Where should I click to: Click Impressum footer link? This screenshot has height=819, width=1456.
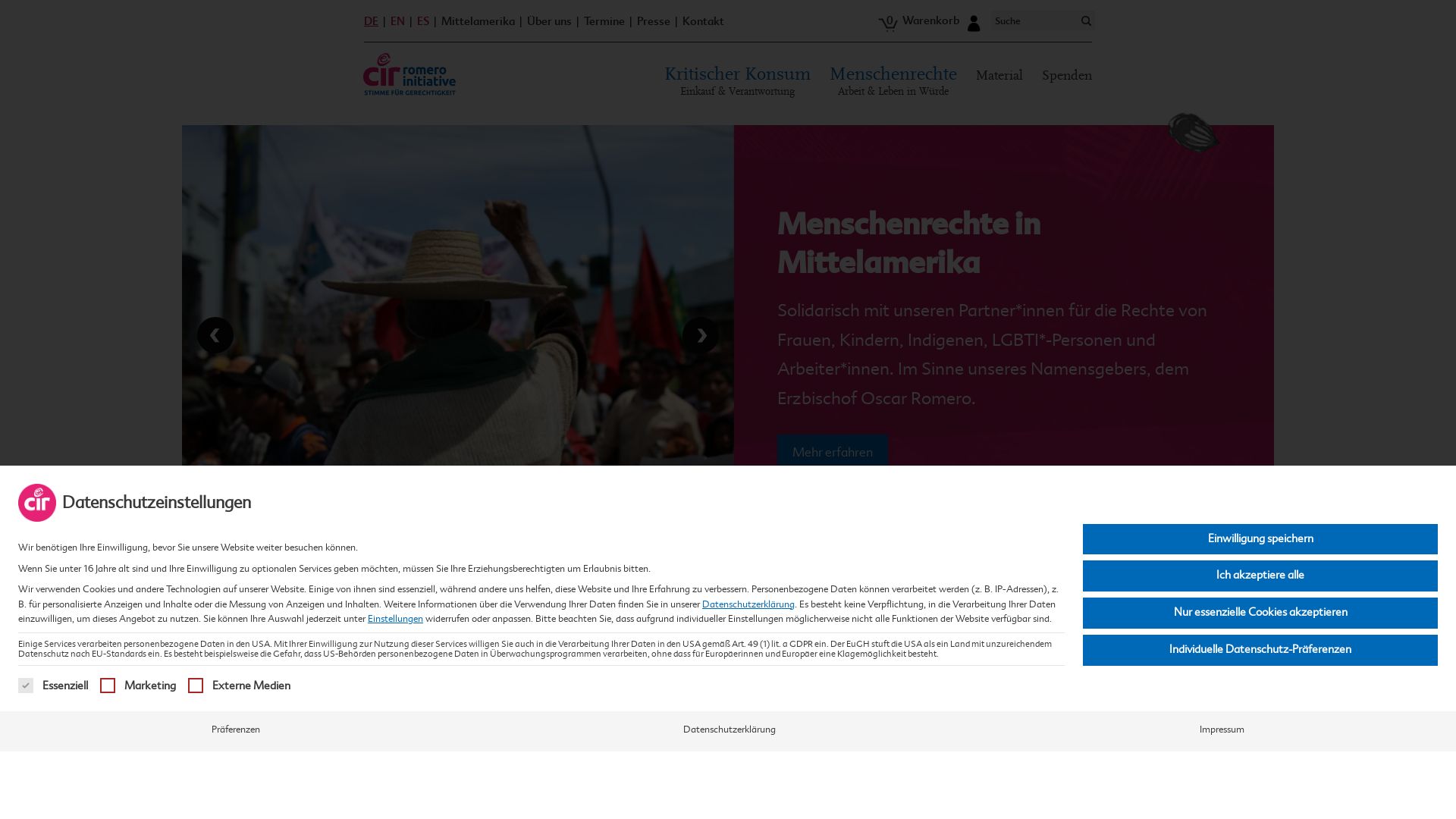pyautogui.click(x=1222, y=730)
